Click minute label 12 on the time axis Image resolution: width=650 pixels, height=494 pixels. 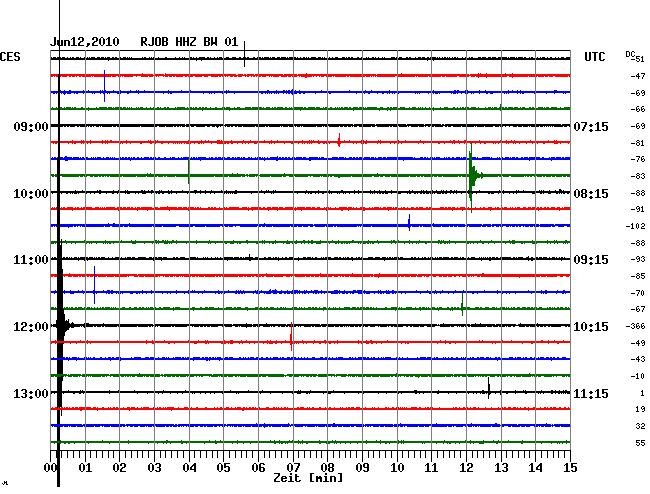466,467
